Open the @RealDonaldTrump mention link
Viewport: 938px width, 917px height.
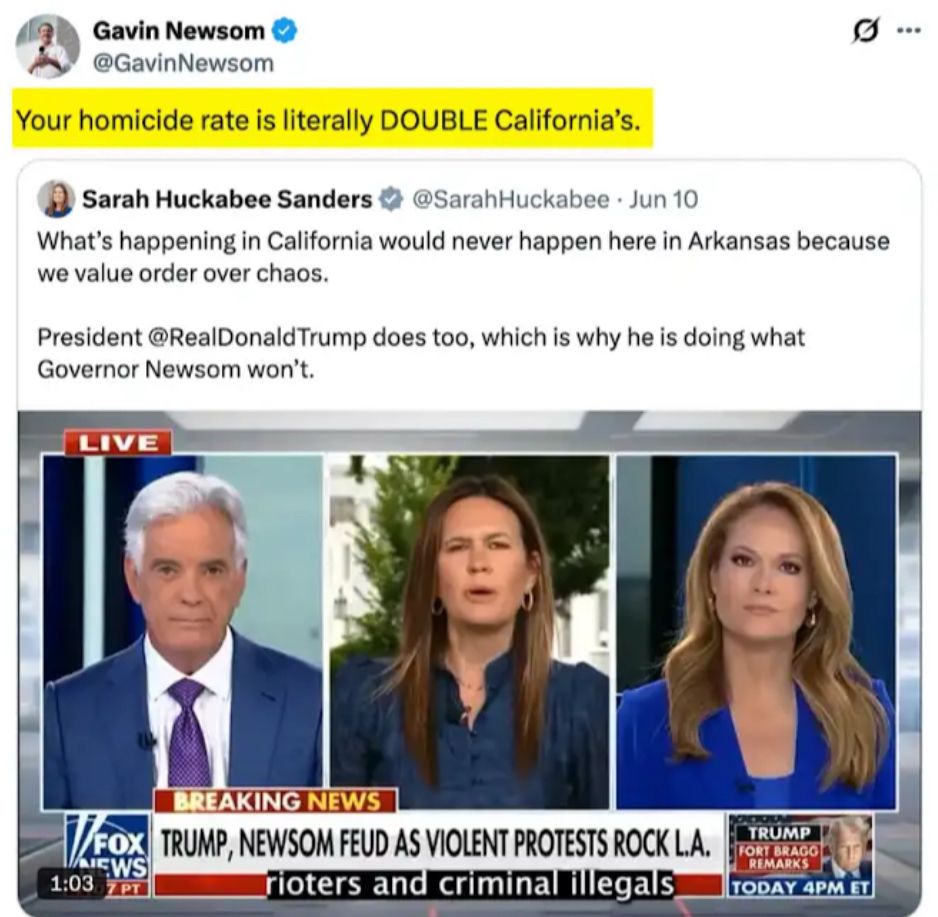(256, 337)
